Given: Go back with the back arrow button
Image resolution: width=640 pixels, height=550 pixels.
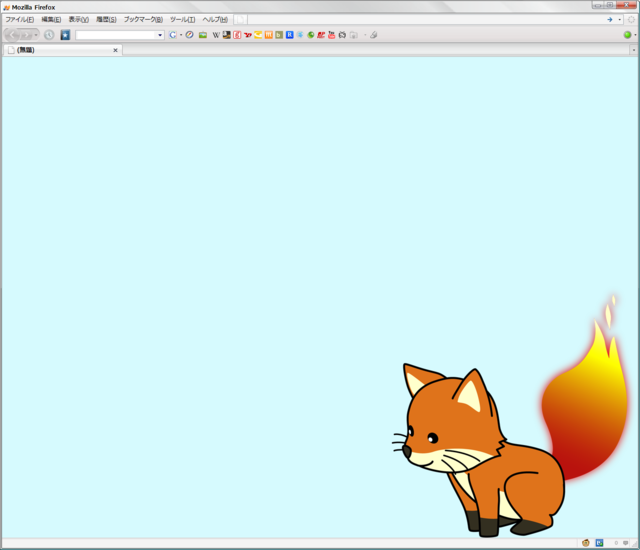Looking at the screenshot, I should click(x=13, y=35).
